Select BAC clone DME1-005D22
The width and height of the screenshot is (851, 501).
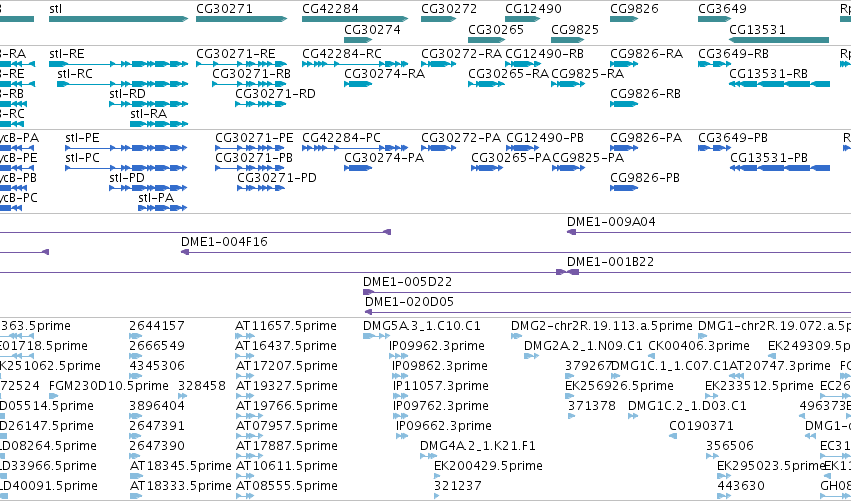[x=607, y=293]
